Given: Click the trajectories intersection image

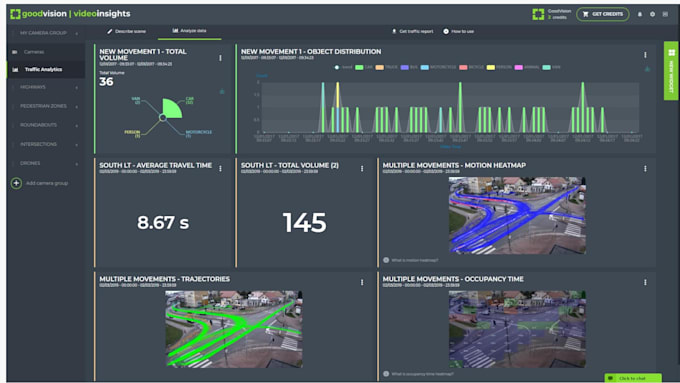Looking at the screenshot, I should (x=234, y=329).
